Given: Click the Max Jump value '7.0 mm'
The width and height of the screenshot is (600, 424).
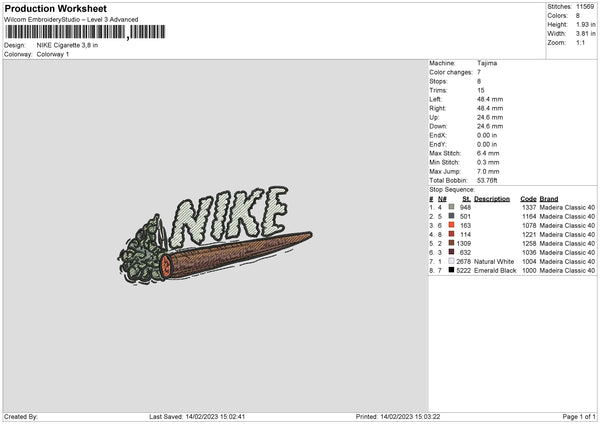Looking at the screenshot, I should pyautogui.click(x=488, y=171).
